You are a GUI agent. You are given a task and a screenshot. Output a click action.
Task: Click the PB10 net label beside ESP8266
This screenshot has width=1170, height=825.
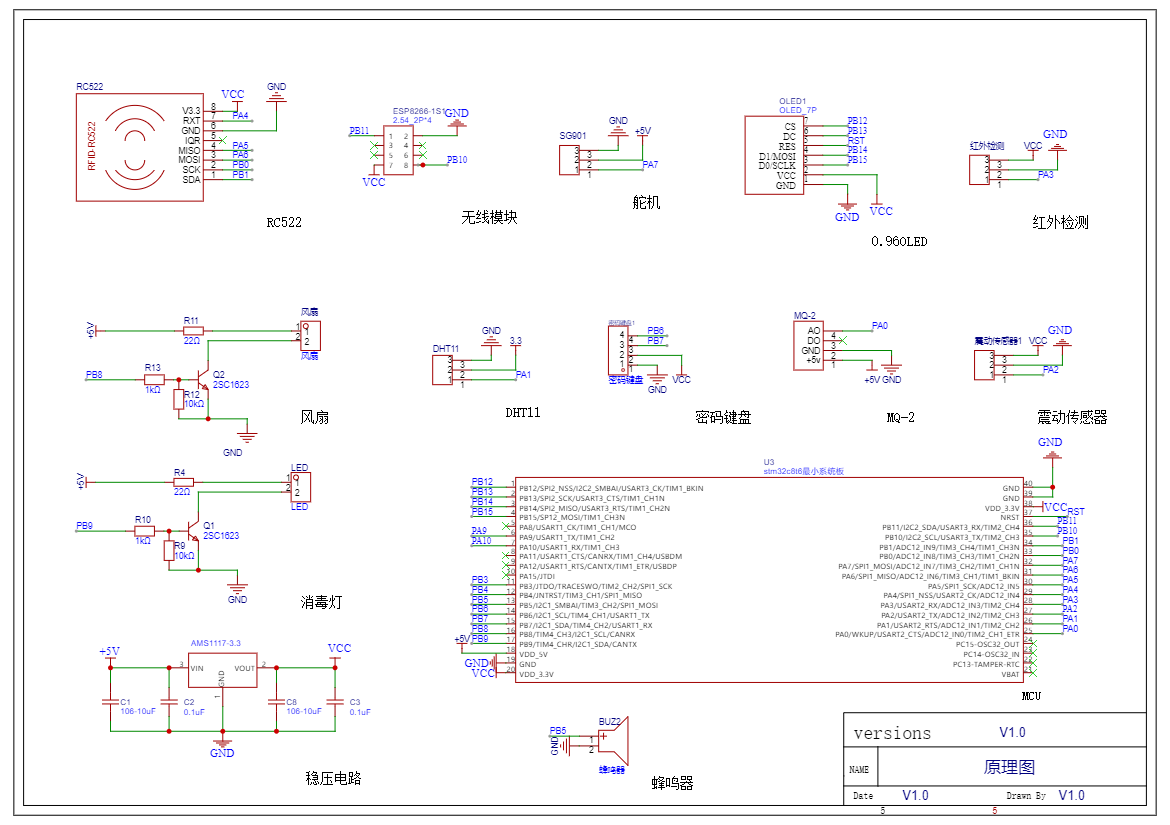(457, 160)
